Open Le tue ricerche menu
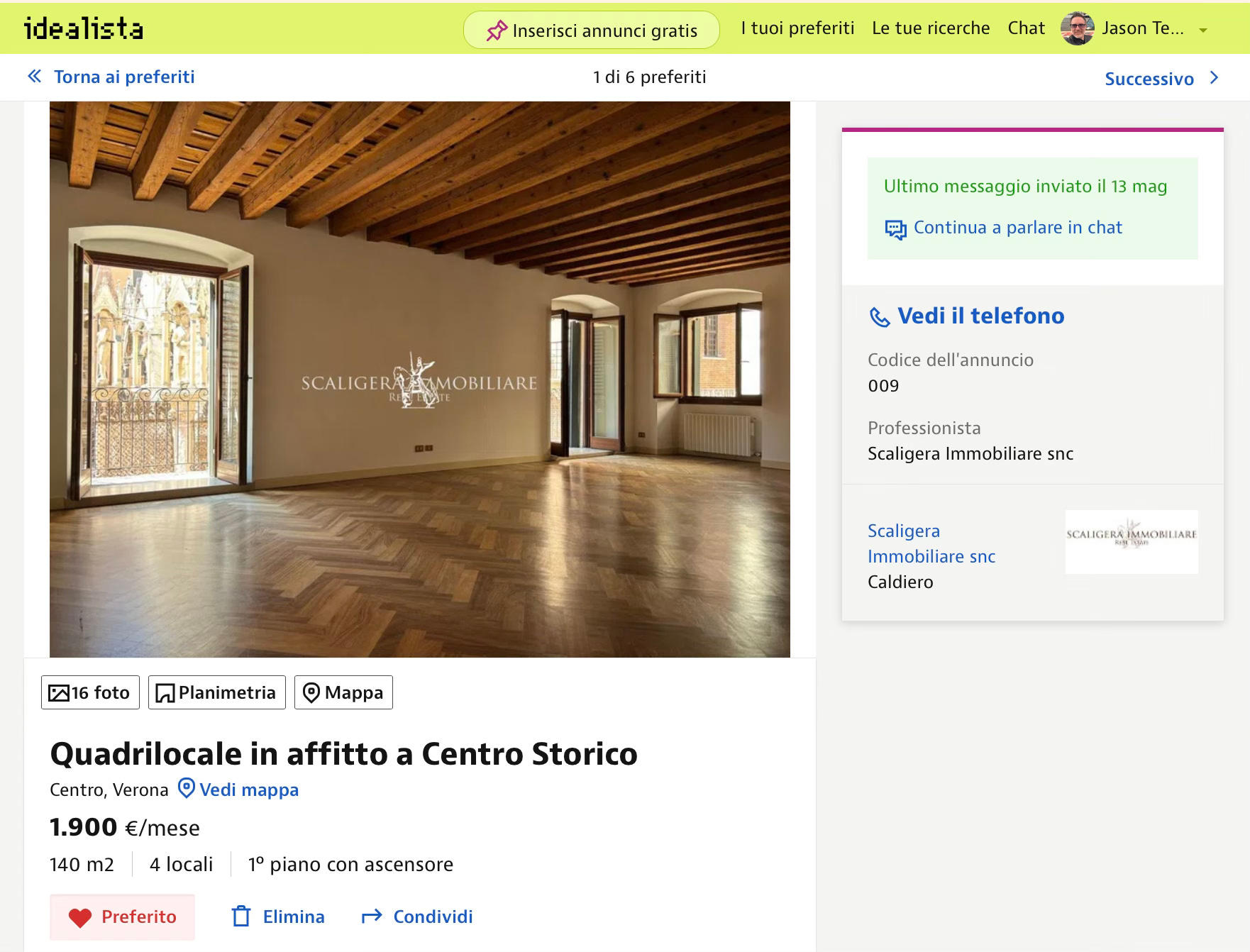This screenshot has height=952, width=1250. click(931, 28)
